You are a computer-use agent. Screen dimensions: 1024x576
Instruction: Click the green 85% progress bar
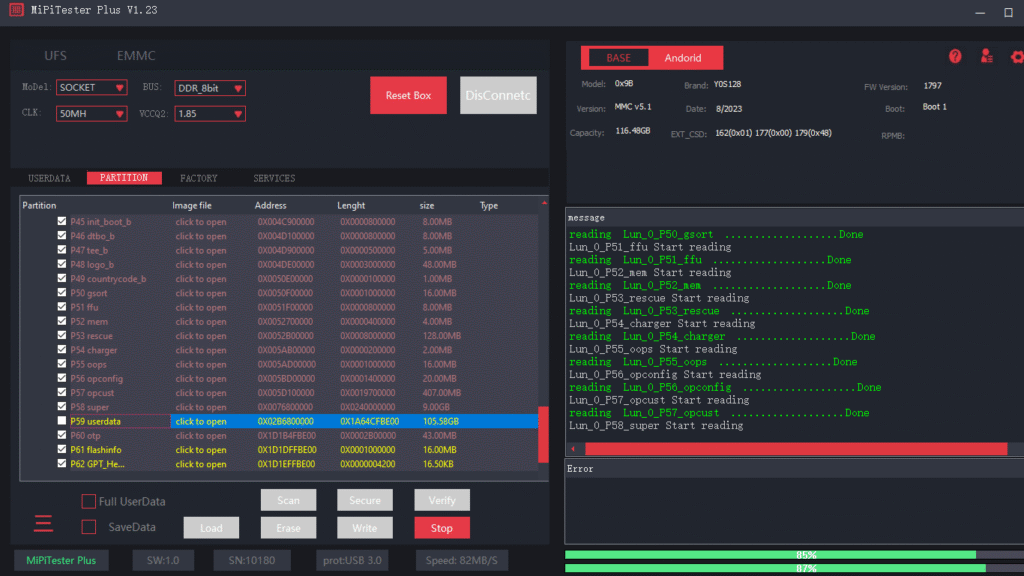click(786, 554)
